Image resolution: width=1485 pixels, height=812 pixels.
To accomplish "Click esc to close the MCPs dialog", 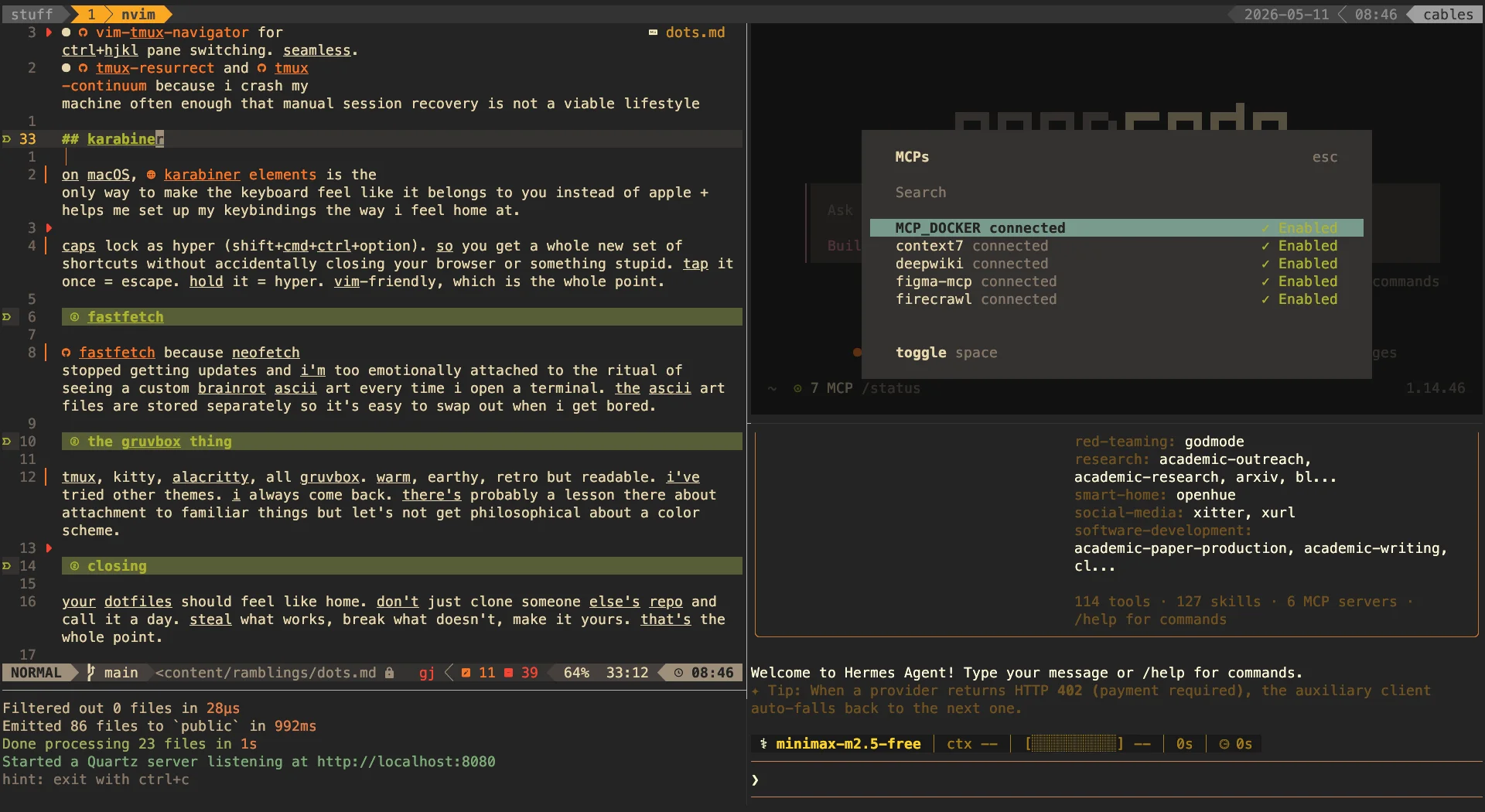I will tap(1325, 157).
